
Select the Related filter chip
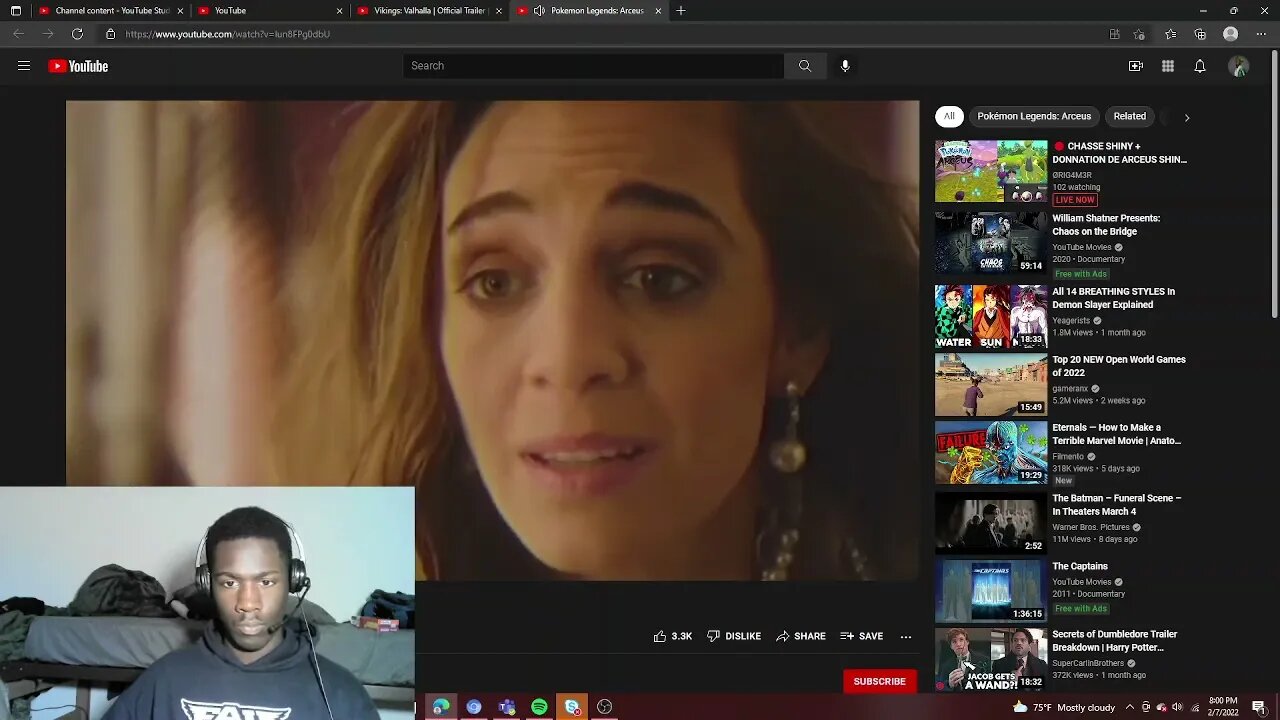point(1130,116)
